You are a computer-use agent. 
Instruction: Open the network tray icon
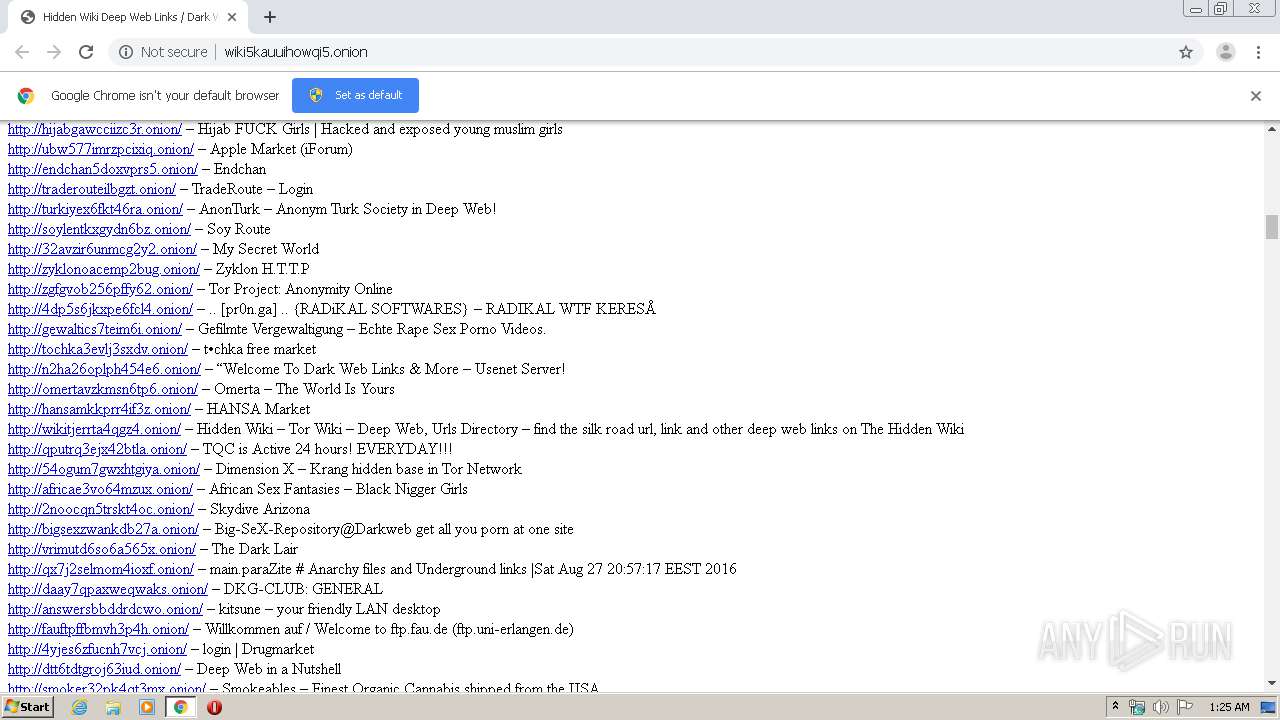[x=1137, y=707]
